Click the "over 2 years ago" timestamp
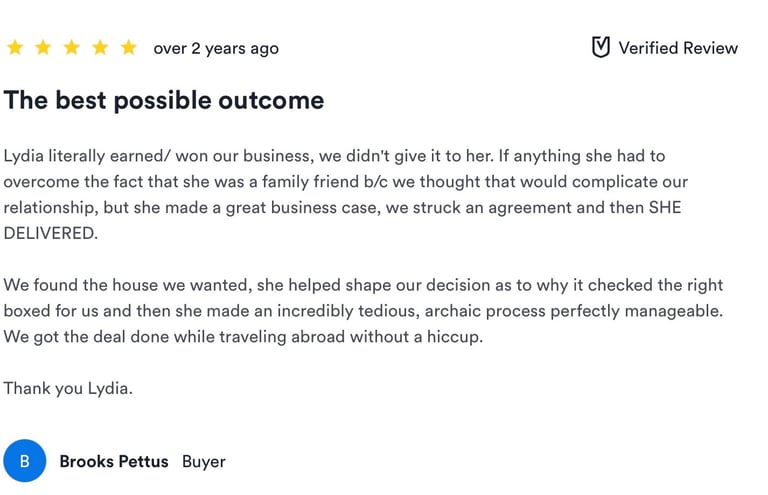Viewport: 768px width, 495px height. point(216,48)
